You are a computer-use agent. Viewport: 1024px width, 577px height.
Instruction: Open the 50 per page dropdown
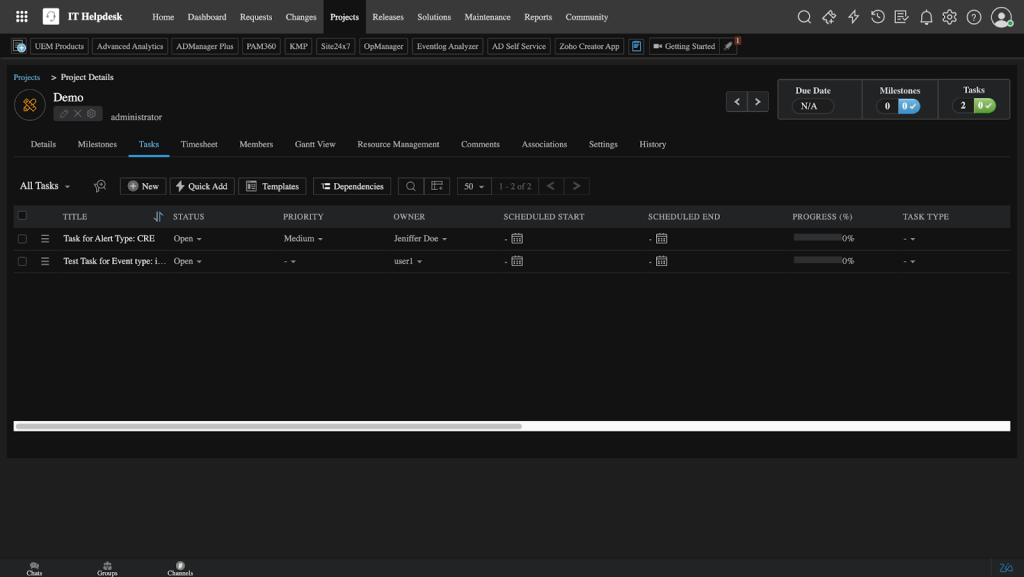473,186
